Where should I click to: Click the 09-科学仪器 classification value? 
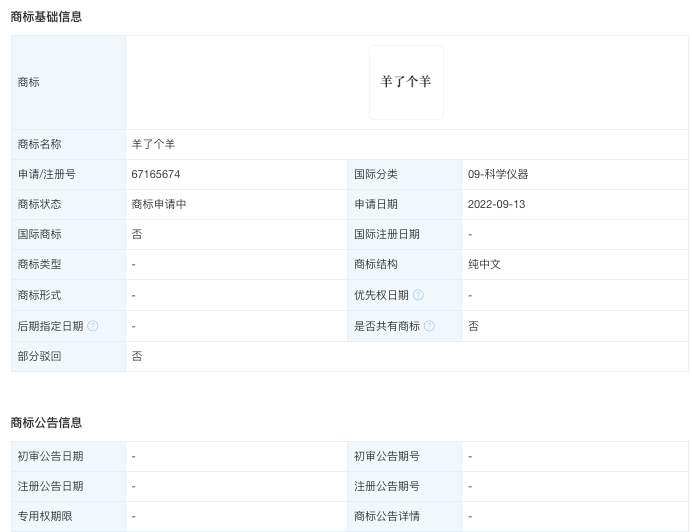pos(498,174)
